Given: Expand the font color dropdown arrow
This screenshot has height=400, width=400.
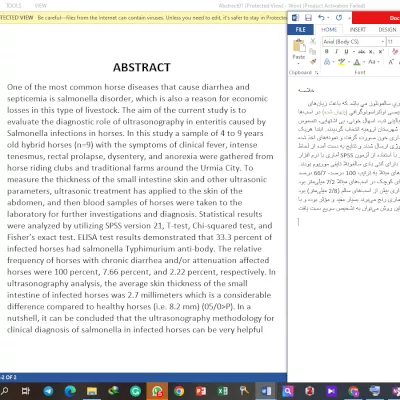Looking at the screenshot, I should click(x=364, y=62).
